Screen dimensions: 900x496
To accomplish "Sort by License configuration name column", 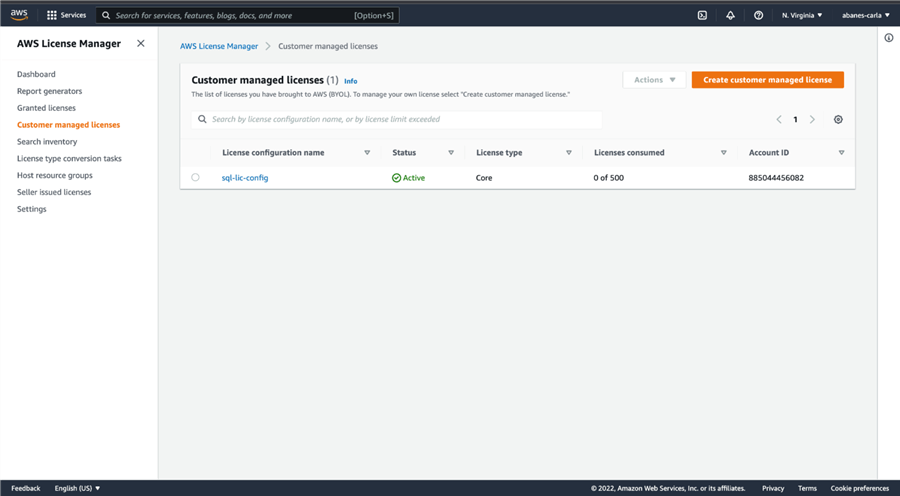I will [x=367, y=153].
